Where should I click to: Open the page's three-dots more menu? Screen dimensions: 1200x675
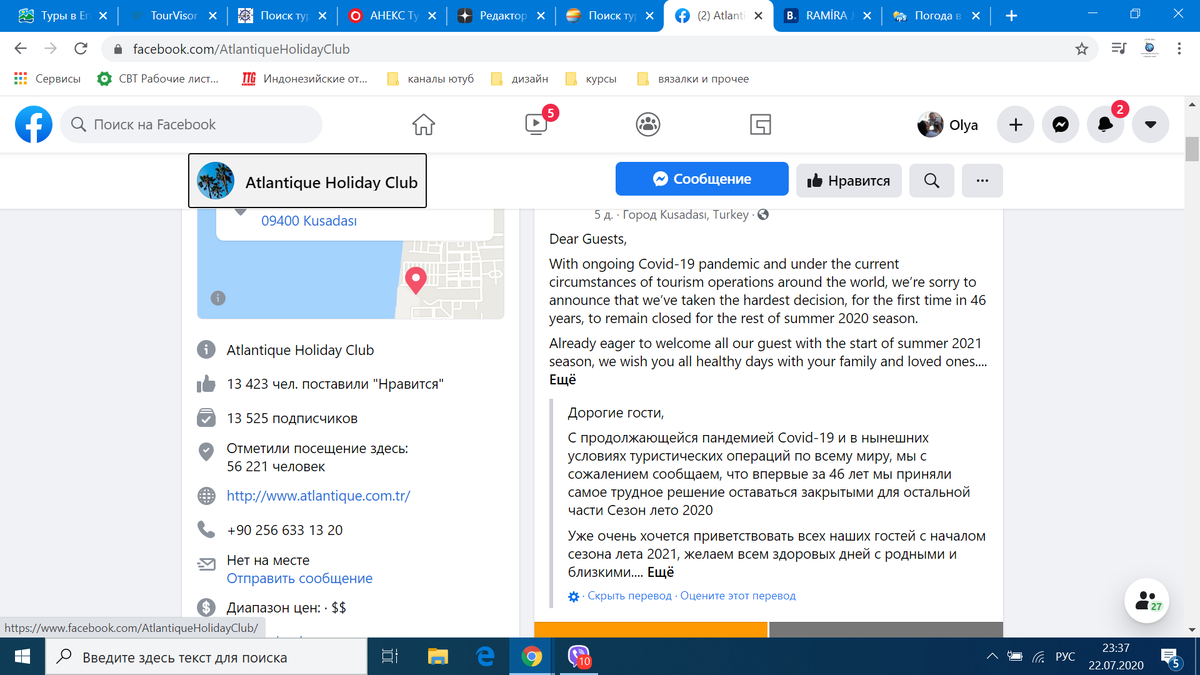[982, 180]
